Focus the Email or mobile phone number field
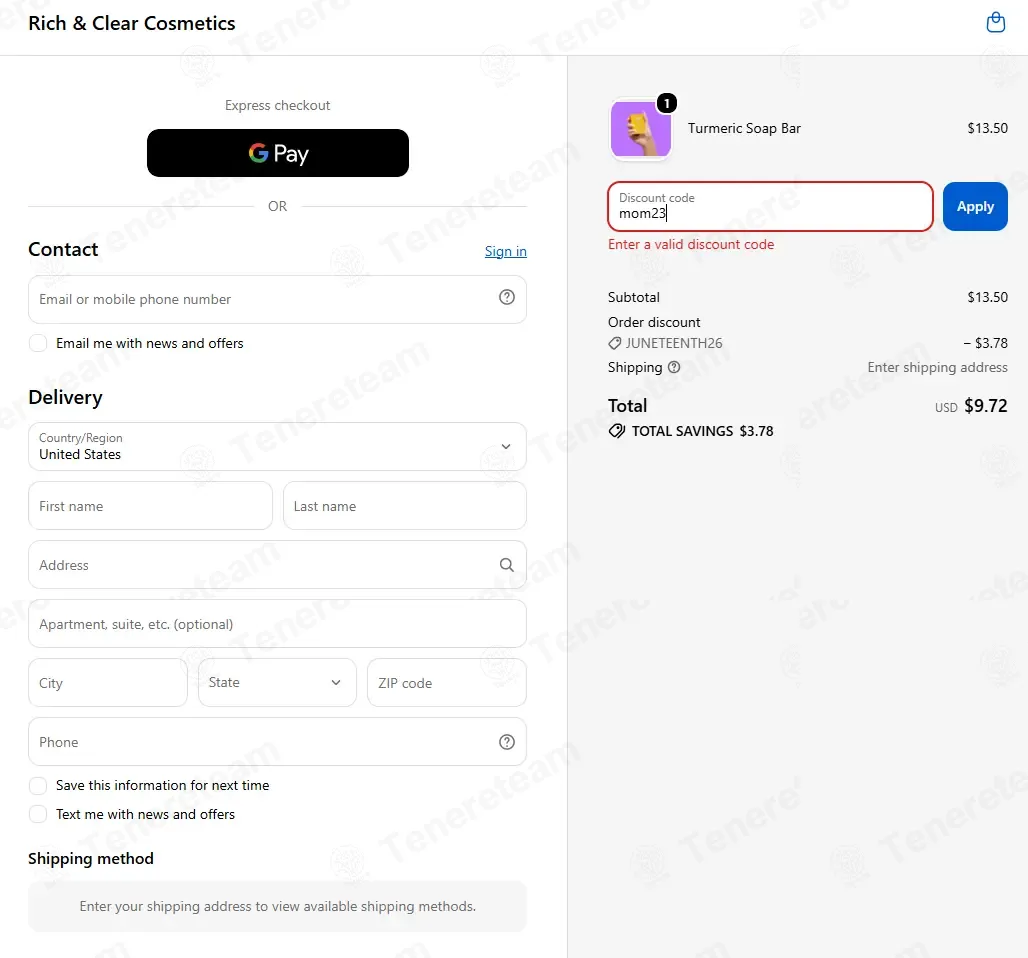This screenshot has height=958, width=1028. 277,299
